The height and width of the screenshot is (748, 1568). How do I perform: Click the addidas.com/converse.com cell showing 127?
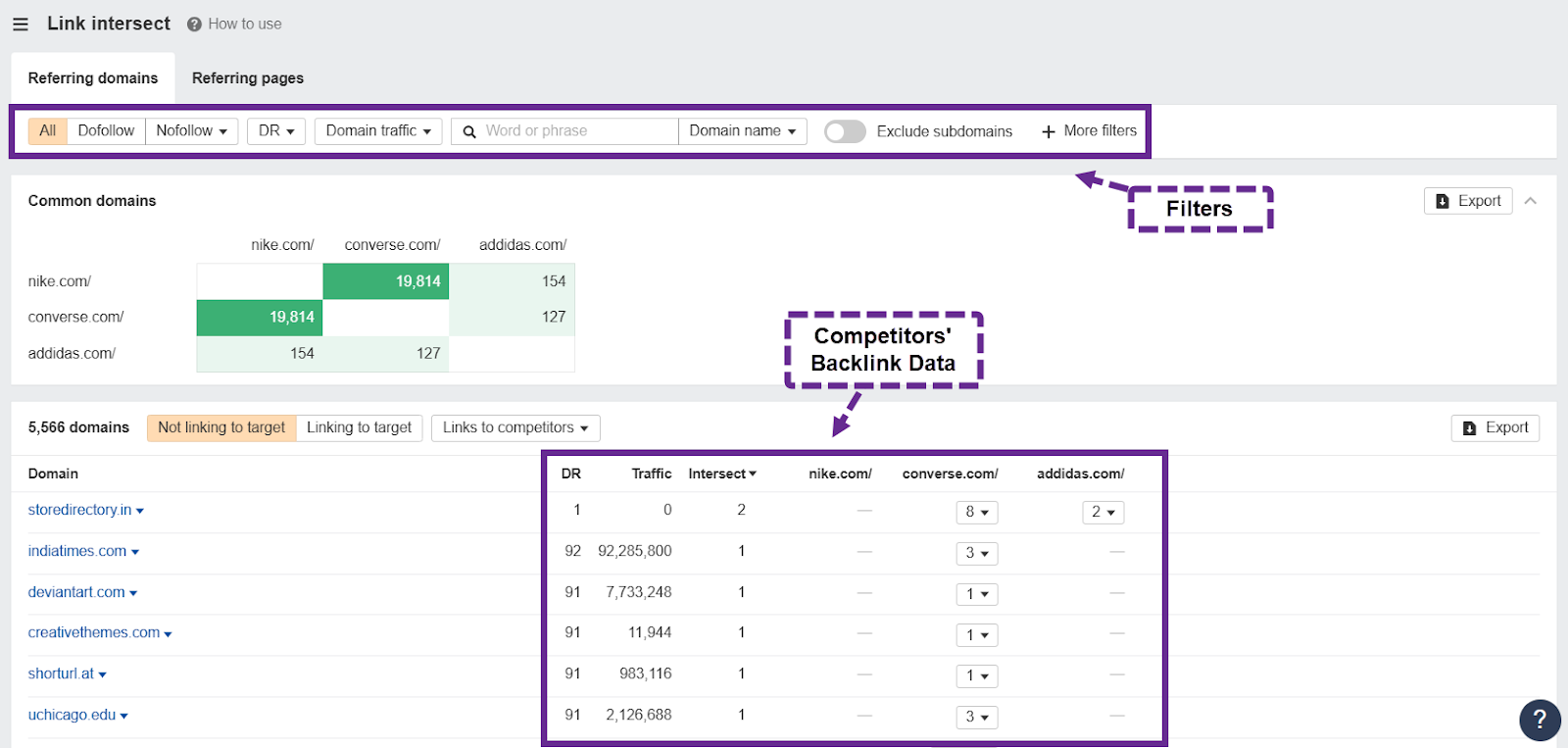[386, 354]
